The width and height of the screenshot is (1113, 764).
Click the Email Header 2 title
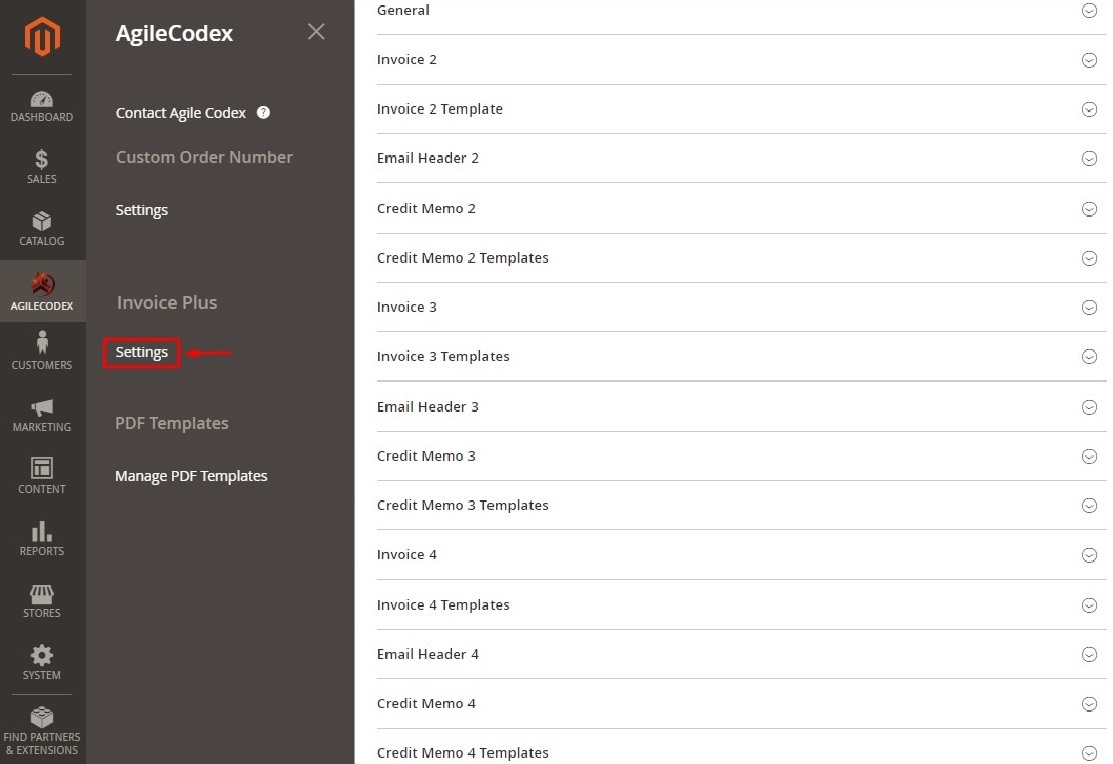(x=427, y=158)
